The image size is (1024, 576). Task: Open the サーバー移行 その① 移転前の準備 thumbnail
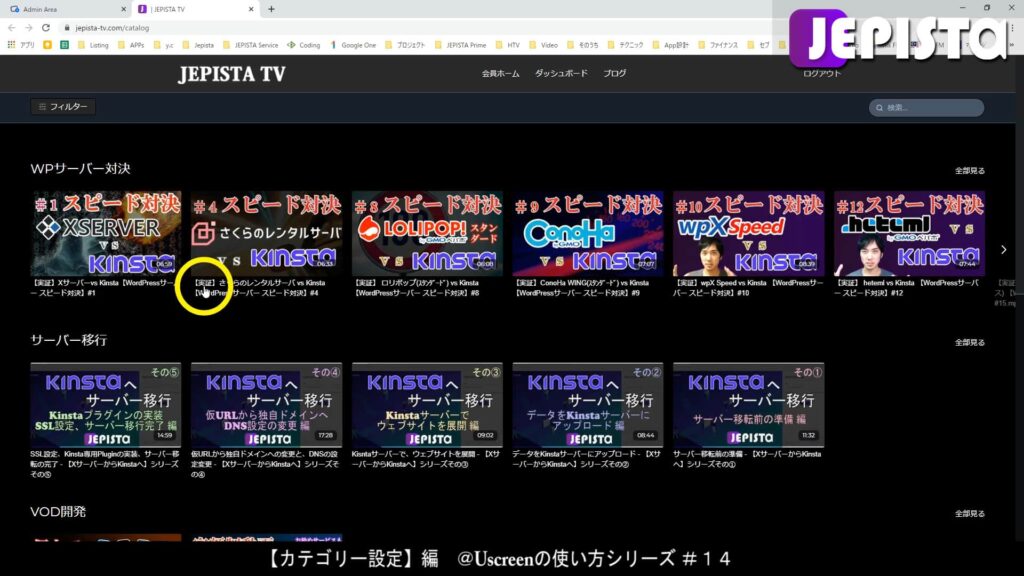[x=748, y=405]
